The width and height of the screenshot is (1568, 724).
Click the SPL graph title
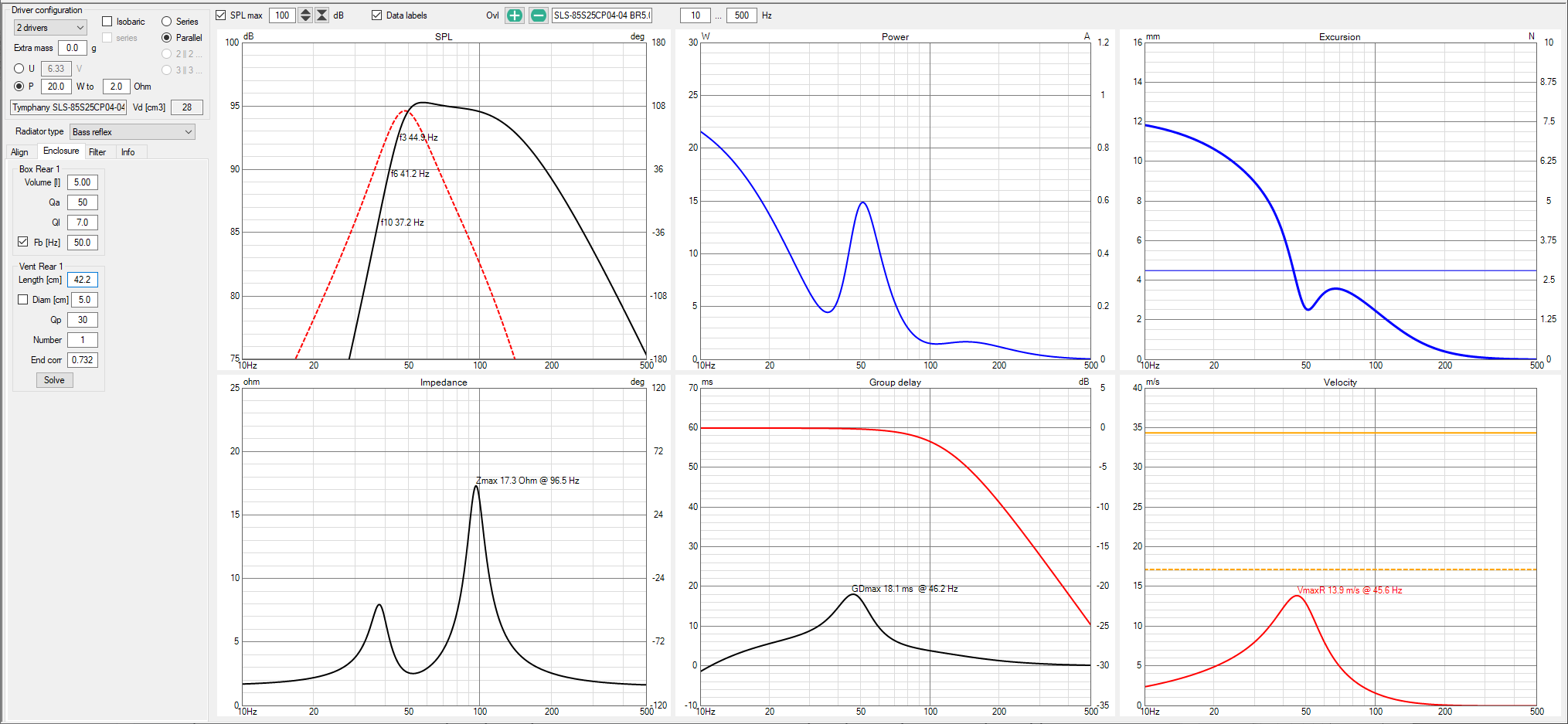[x=444, y=37]
